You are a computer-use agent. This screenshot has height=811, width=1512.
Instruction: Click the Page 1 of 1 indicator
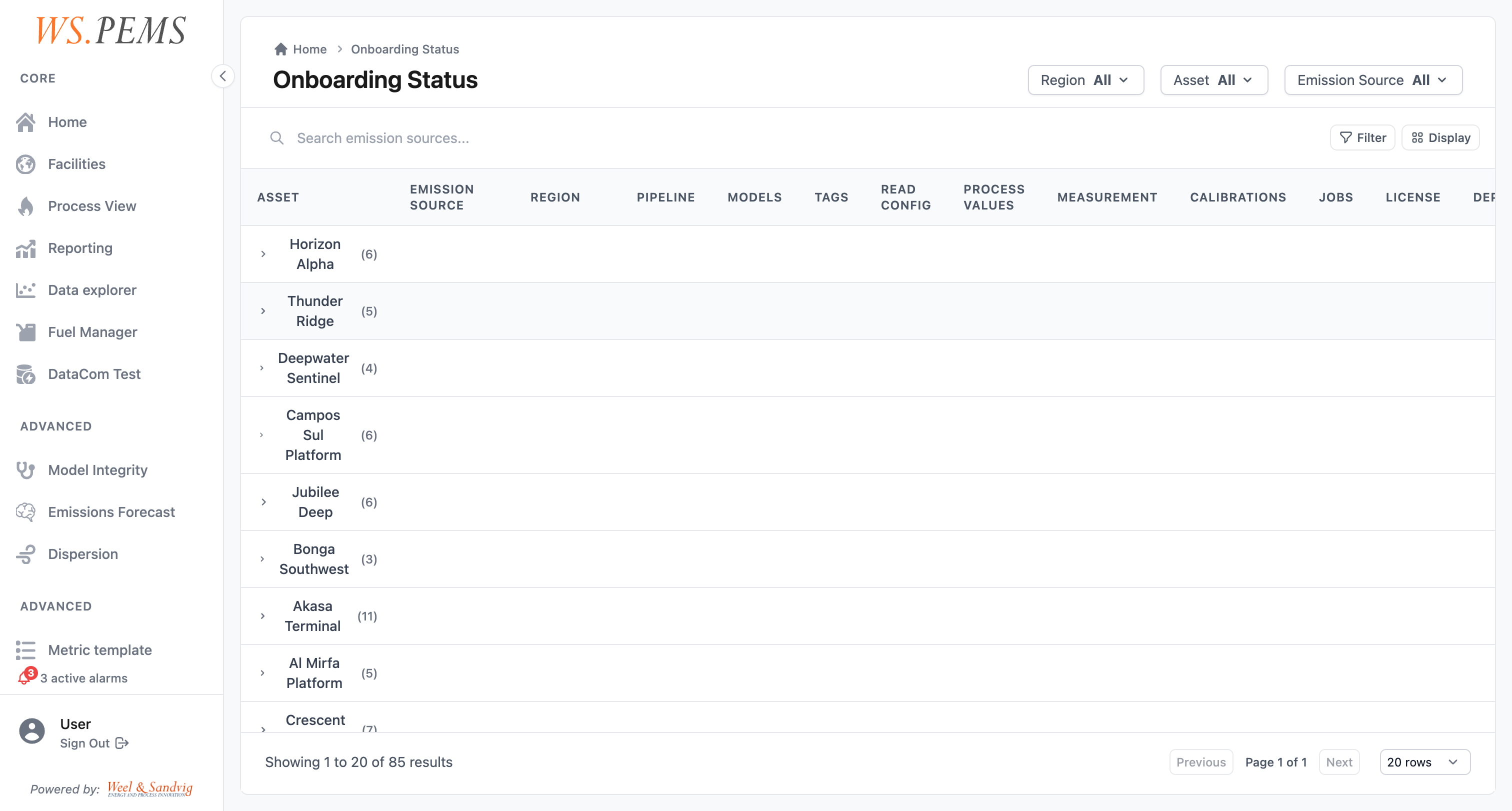[1276, 761]
